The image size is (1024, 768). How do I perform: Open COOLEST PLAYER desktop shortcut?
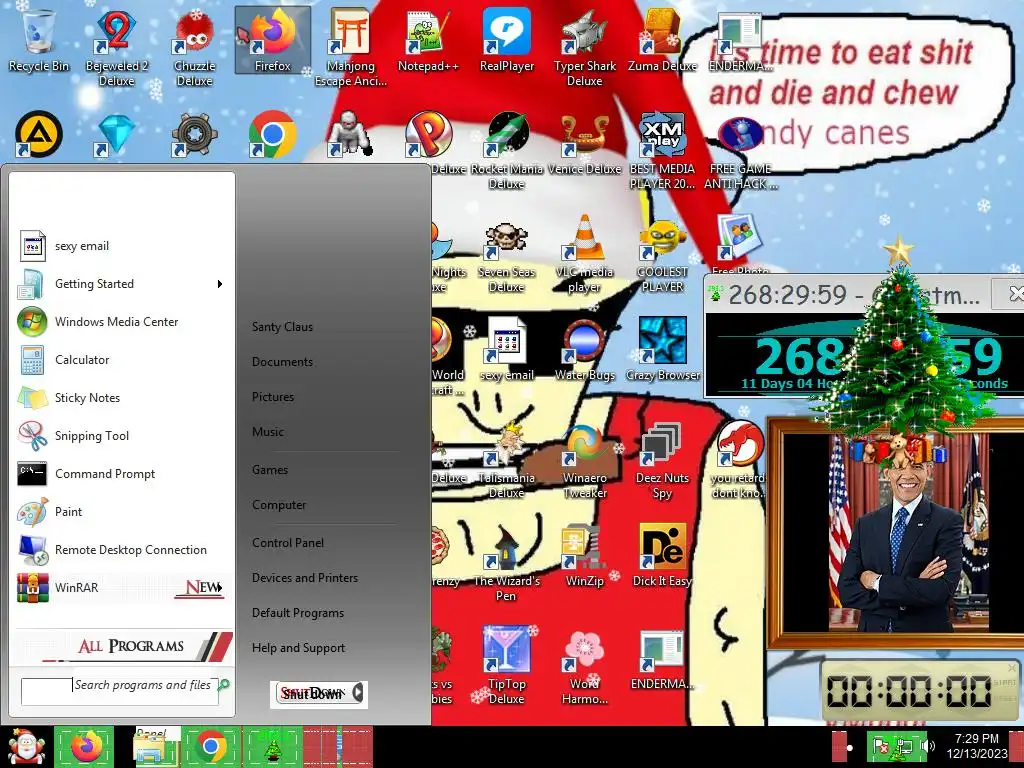point(662,253)
